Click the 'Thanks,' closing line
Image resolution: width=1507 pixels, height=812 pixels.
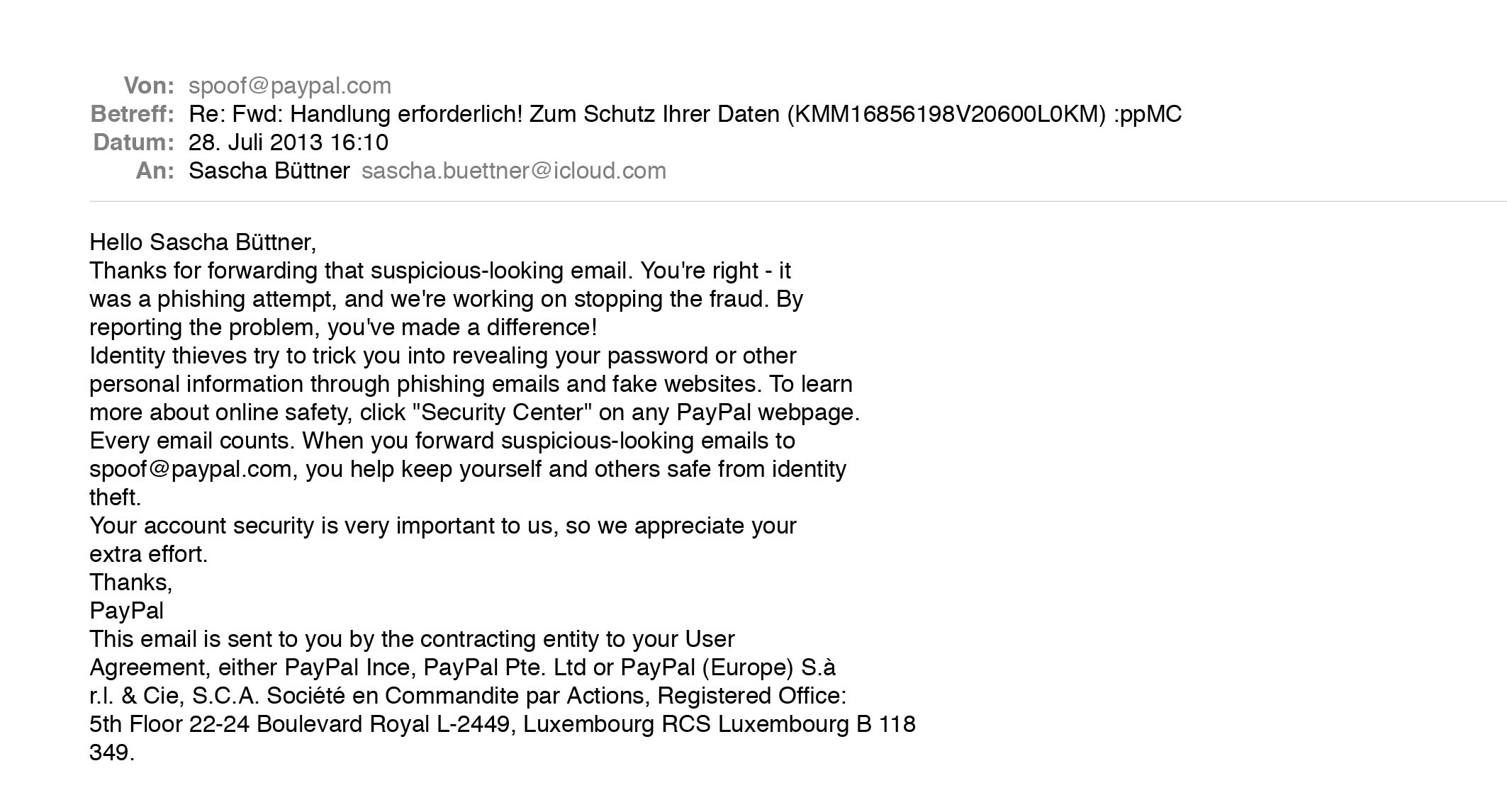131,582
